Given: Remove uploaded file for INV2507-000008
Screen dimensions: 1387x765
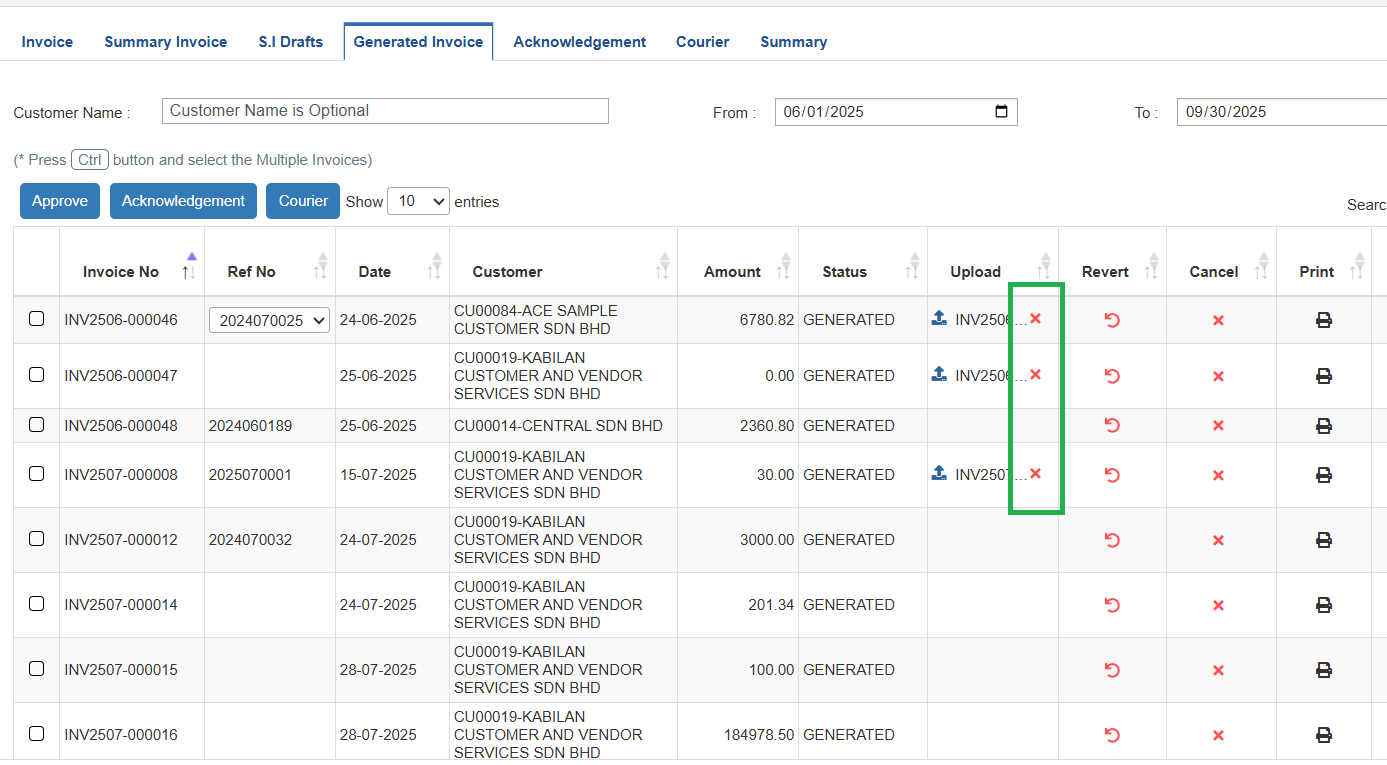Looking at the screenshot, I should [x=1036, y=473].
